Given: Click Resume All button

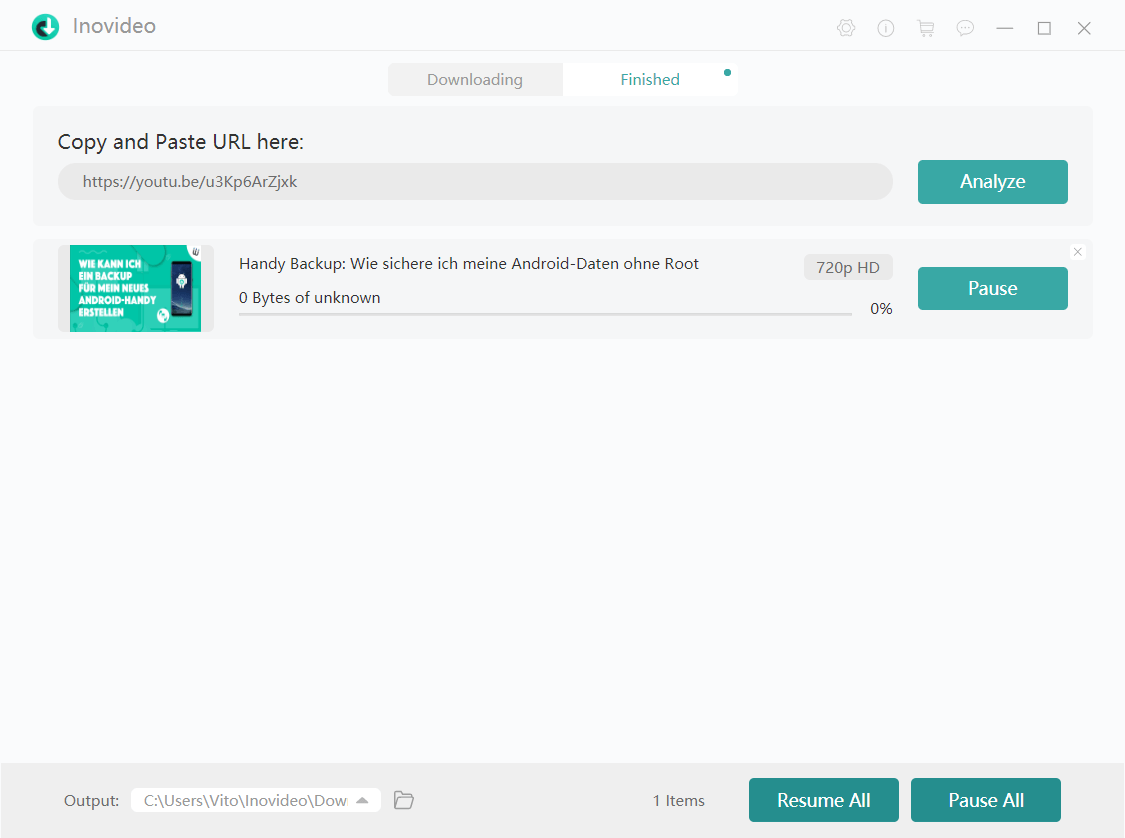Looking at the screenshot, I should pyautogui.click(x=824, y=800).
